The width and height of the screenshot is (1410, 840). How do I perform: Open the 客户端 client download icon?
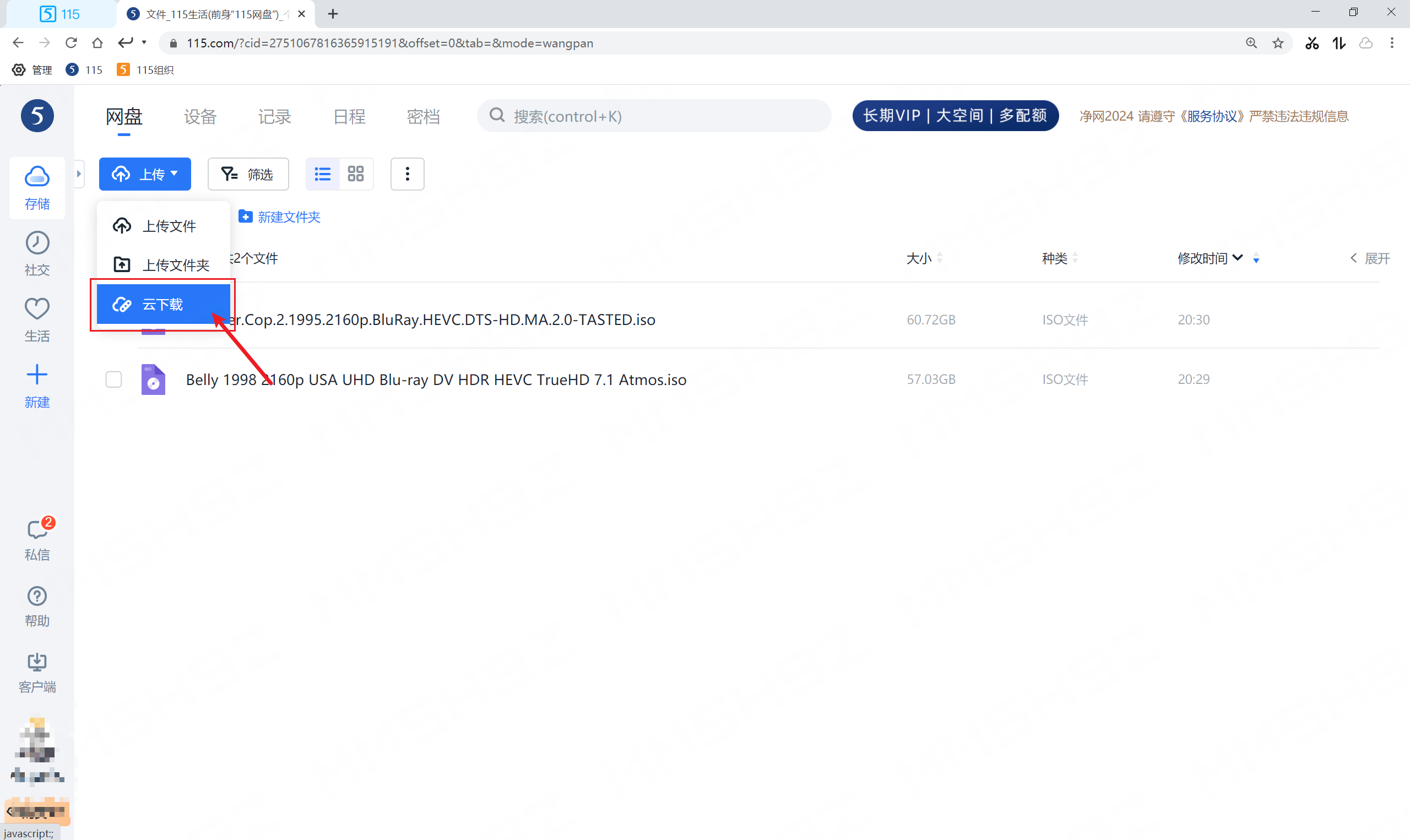[37, 672]
